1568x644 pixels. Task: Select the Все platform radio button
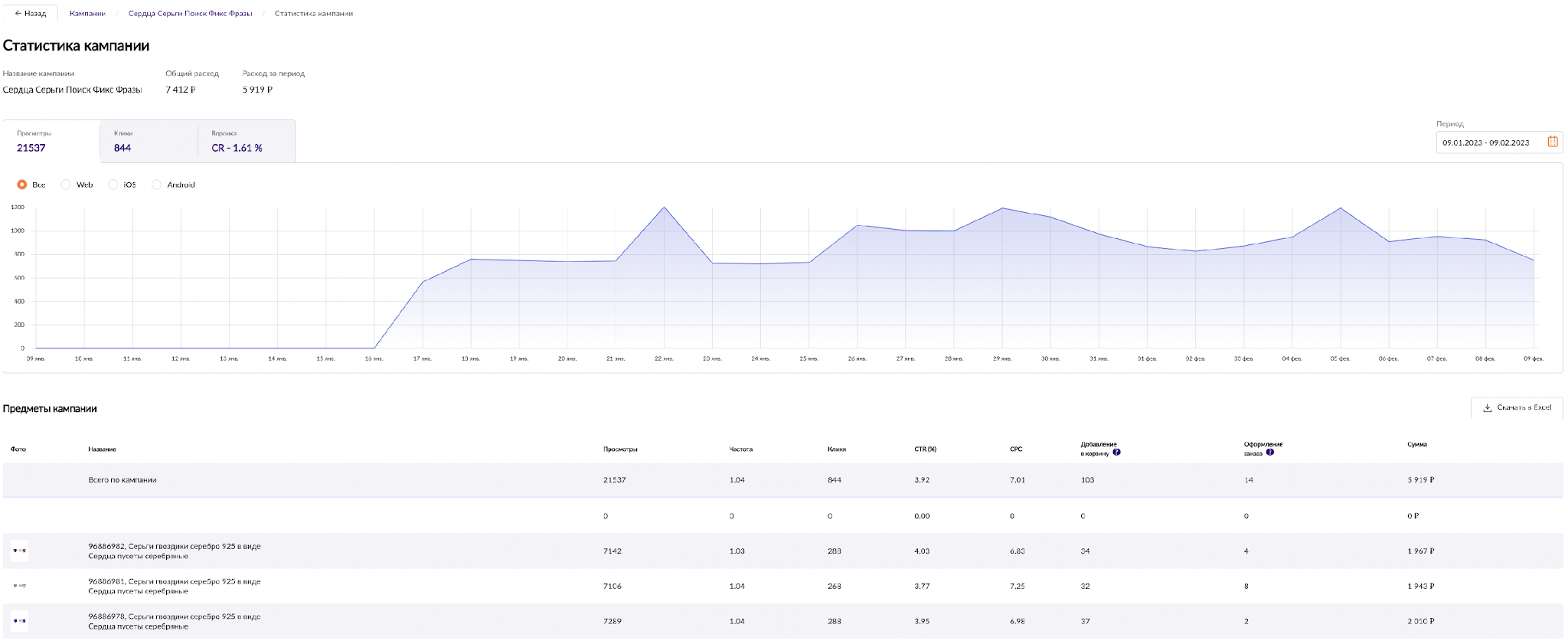point(22,185)
